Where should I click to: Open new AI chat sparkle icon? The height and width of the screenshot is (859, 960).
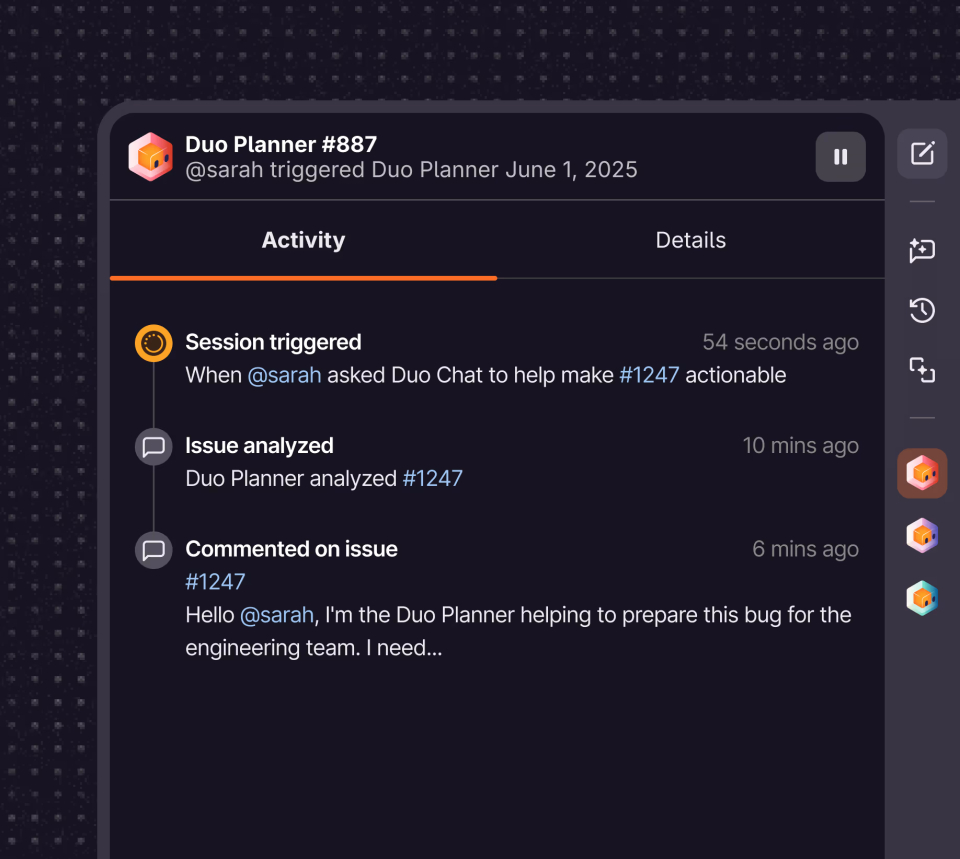(922, 250)
